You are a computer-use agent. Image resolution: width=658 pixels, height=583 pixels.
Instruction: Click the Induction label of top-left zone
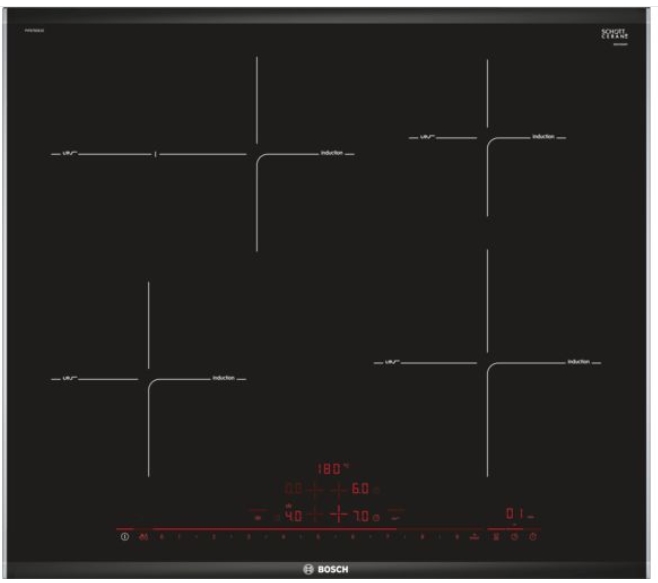pos(332,153)
